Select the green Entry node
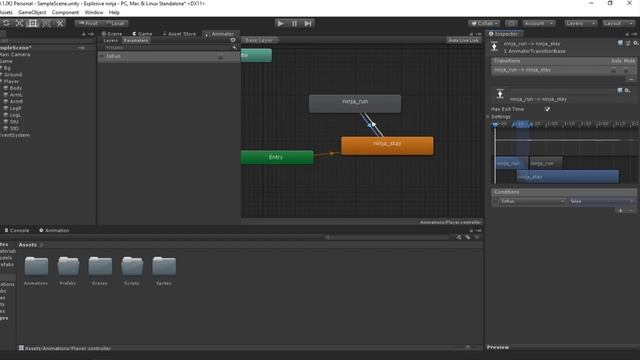The image size is (640, 360). [277, 157]
